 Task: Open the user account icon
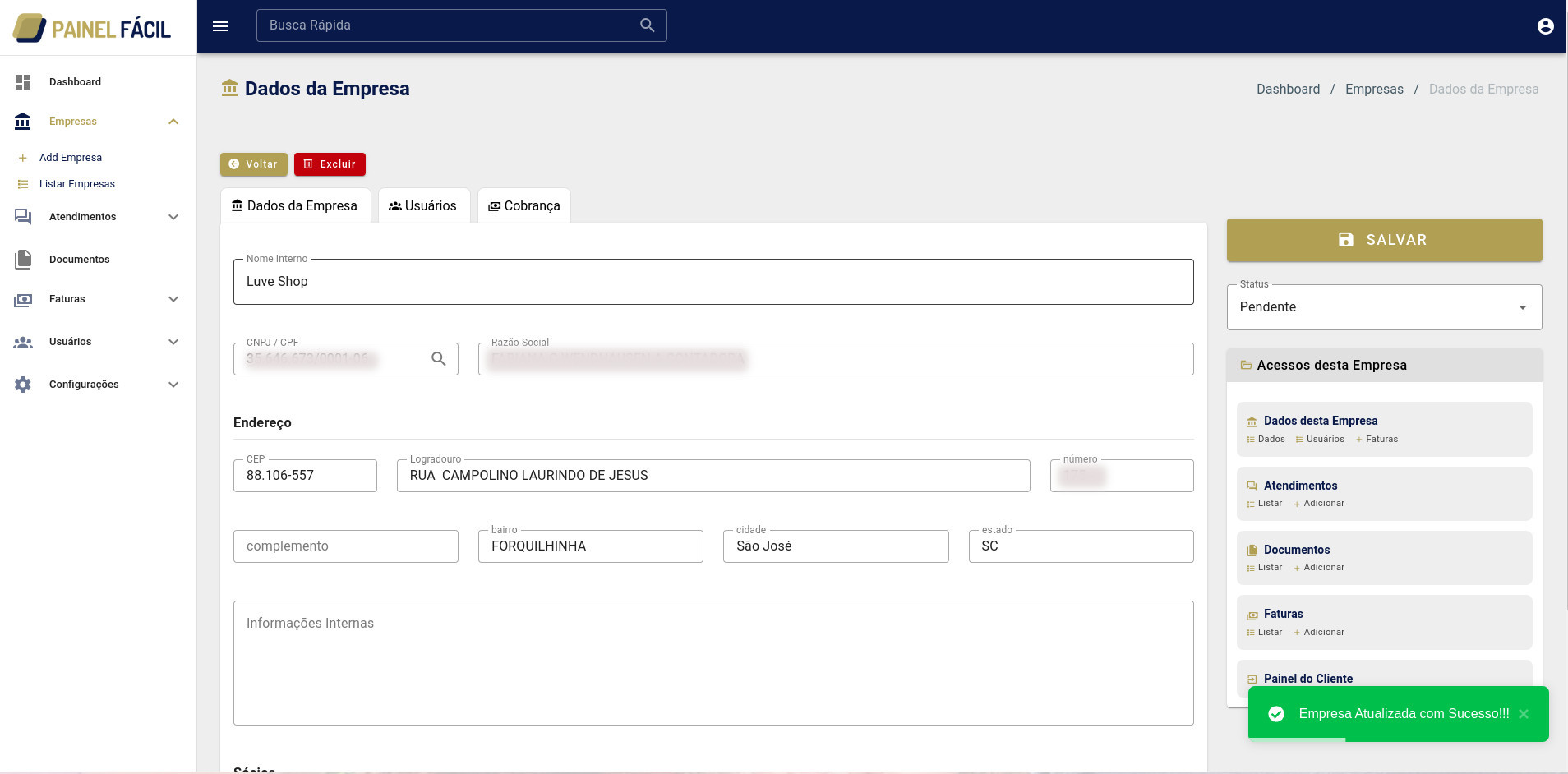[x=1545, y=26]
